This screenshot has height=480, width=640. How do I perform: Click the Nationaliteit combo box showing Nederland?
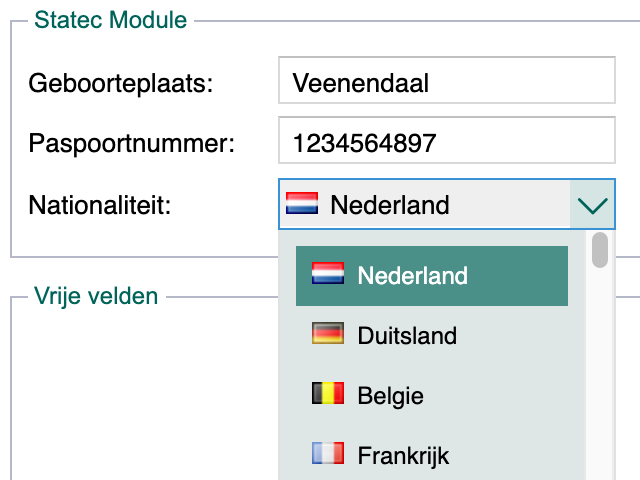447,204
